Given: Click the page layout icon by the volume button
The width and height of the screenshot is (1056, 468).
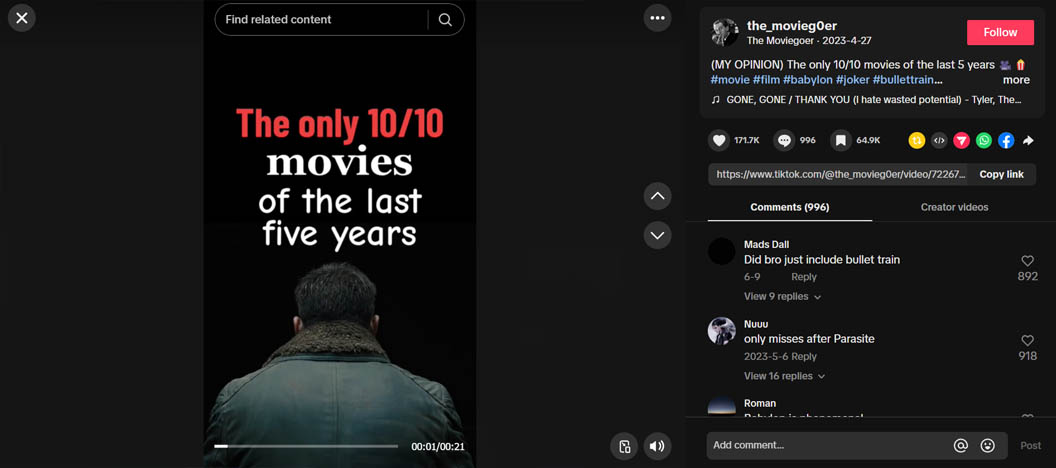Looking at the screenshot, I should pos(624,446).
